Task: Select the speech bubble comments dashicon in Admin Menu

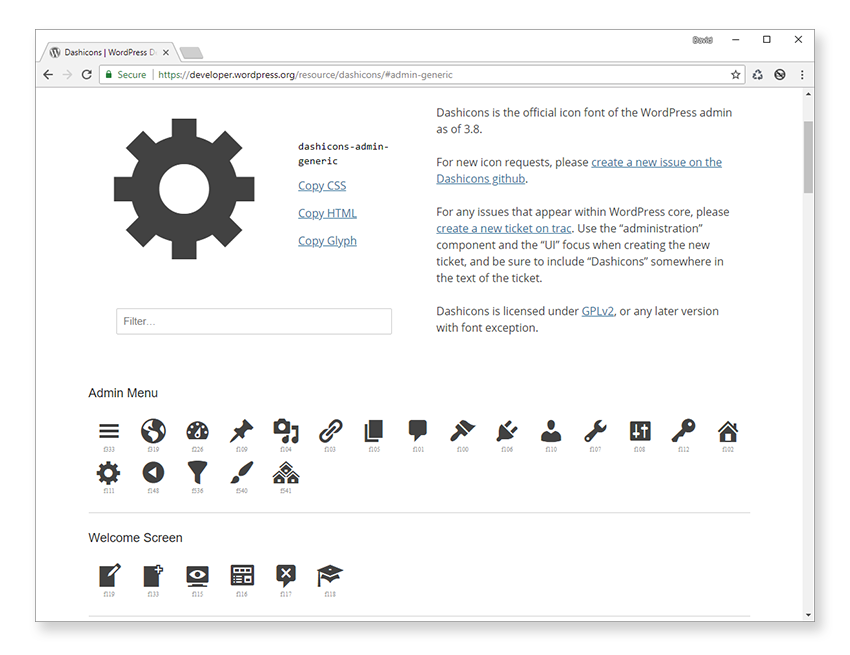Action: tap(418, 431)
